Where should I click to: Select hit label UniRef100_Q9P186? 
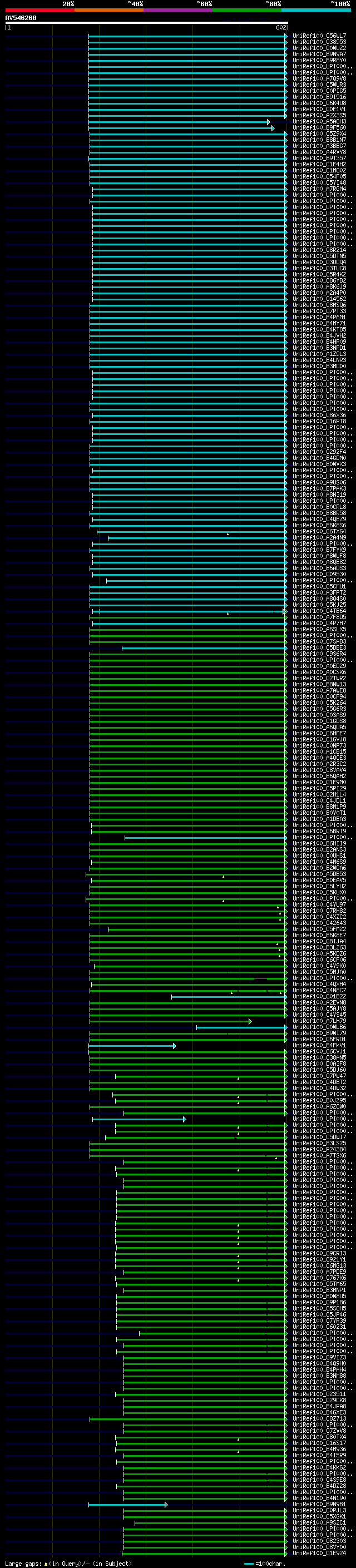[x=319, y=1303]
